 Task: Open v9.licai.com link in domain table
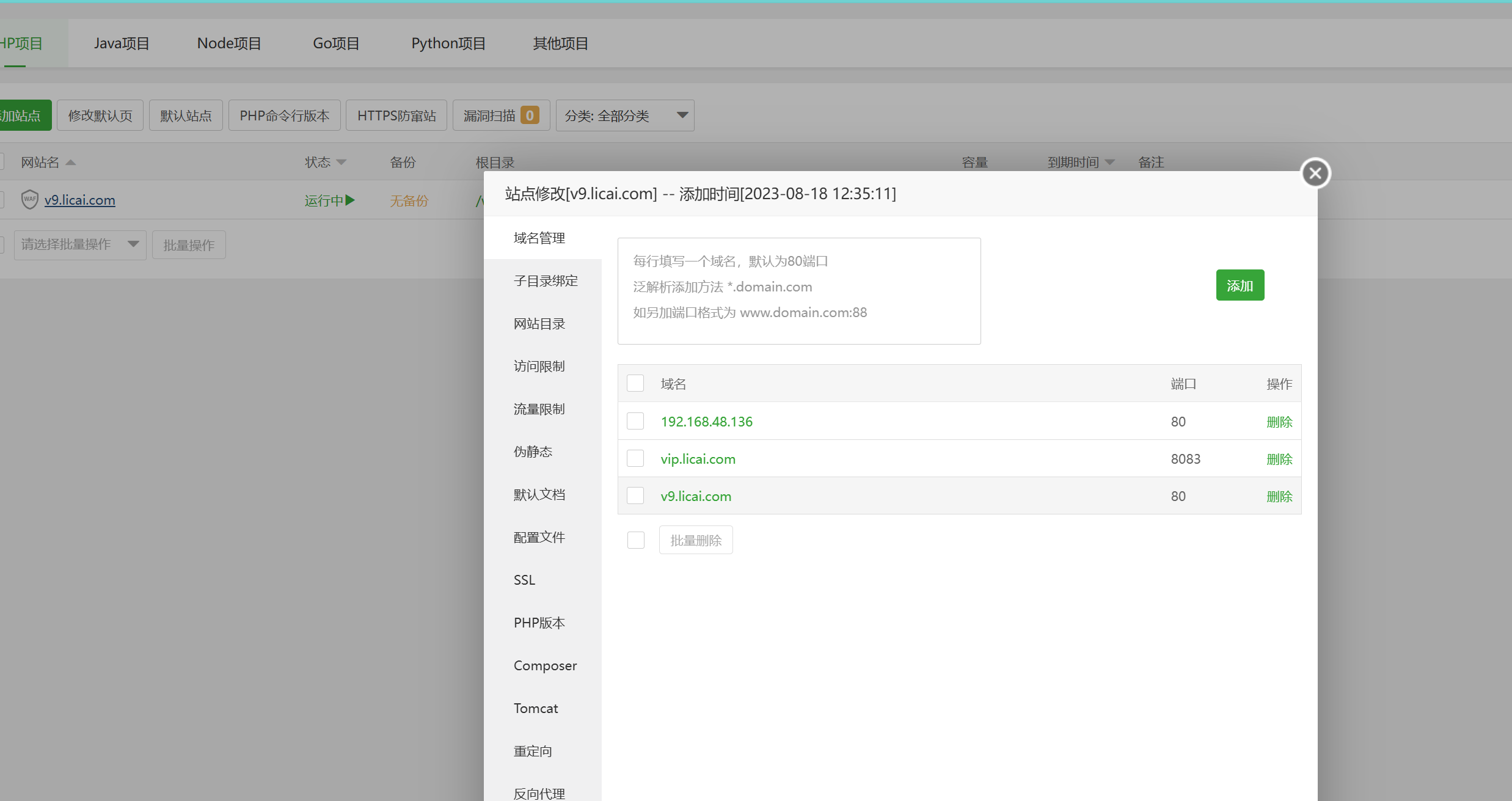tap(696, 496)
